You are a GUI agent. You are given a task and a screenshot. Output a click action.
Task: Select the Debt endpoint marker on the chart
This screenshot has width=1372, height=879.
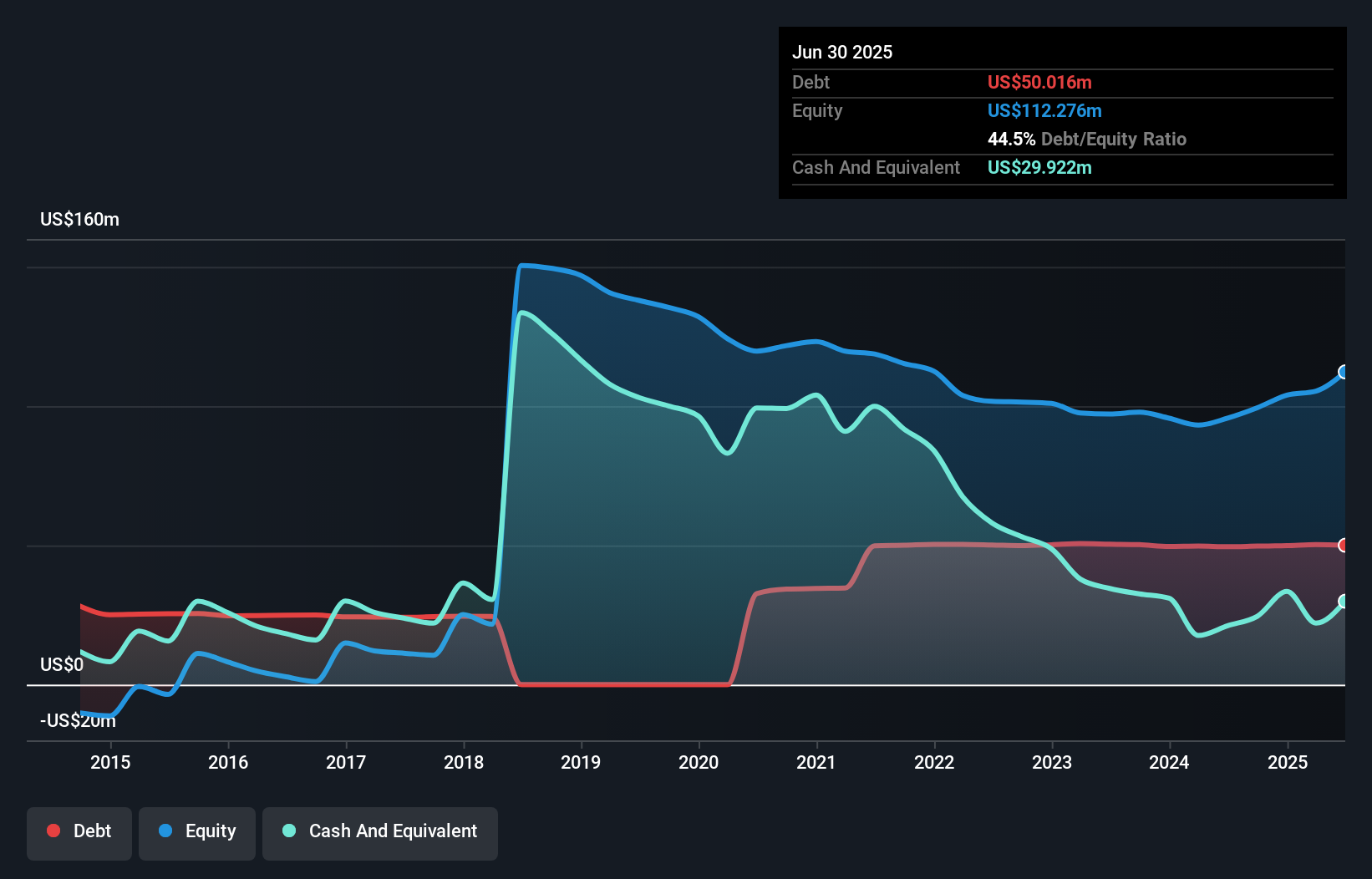point(1344,545)
